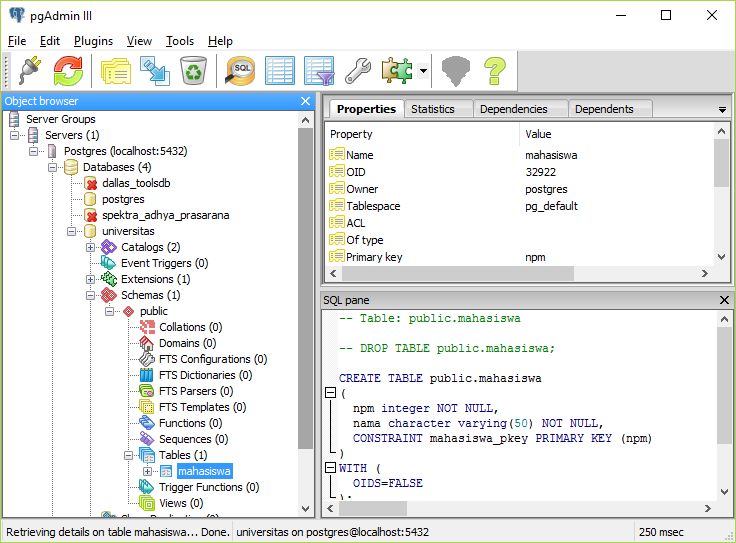
Task: Drop the selected object trash icon
Action: 193,71
